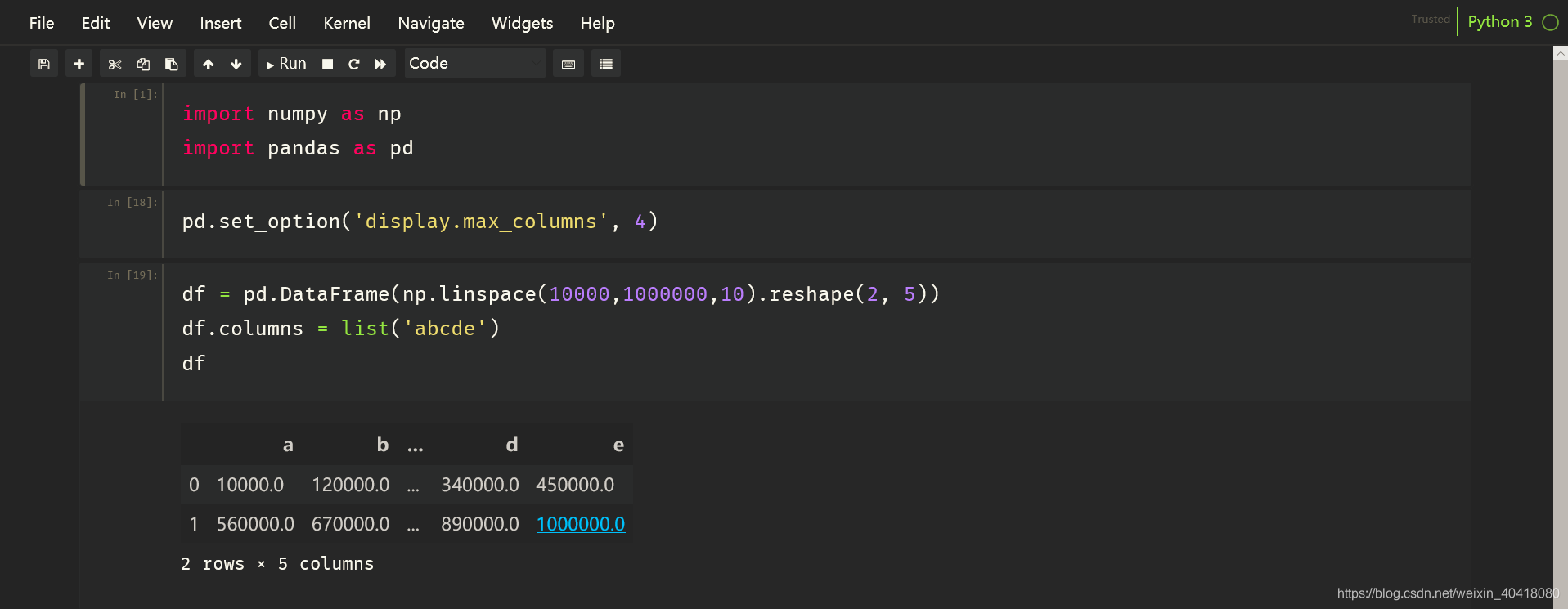Click the 890000.0 table cell

pos(480,524)
